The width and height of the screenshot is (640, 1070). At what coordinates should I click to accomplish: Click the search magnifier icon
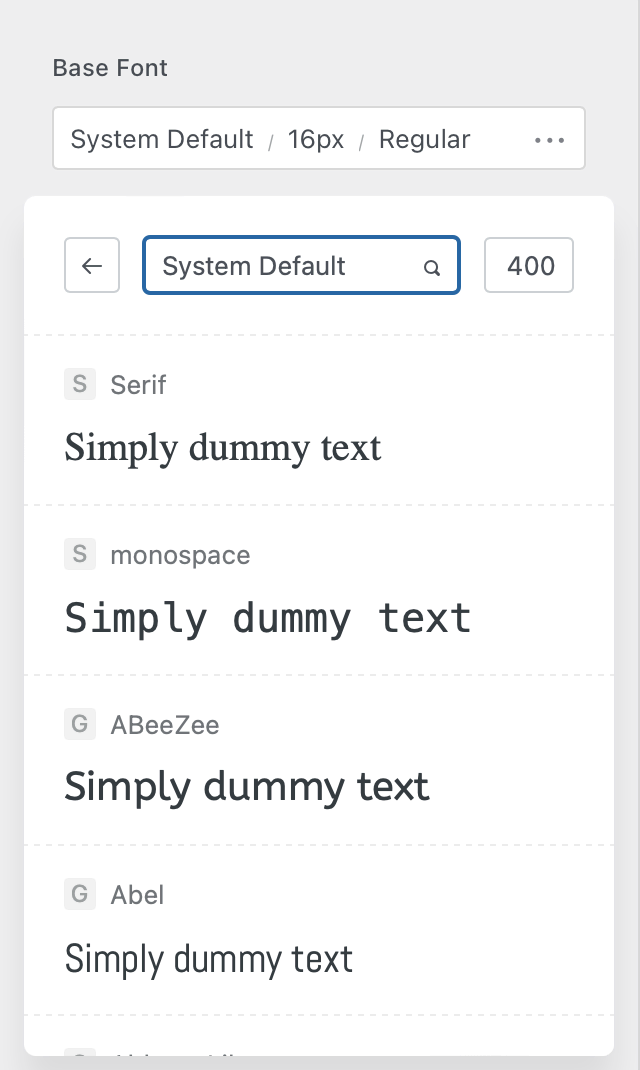click(432, 268)
